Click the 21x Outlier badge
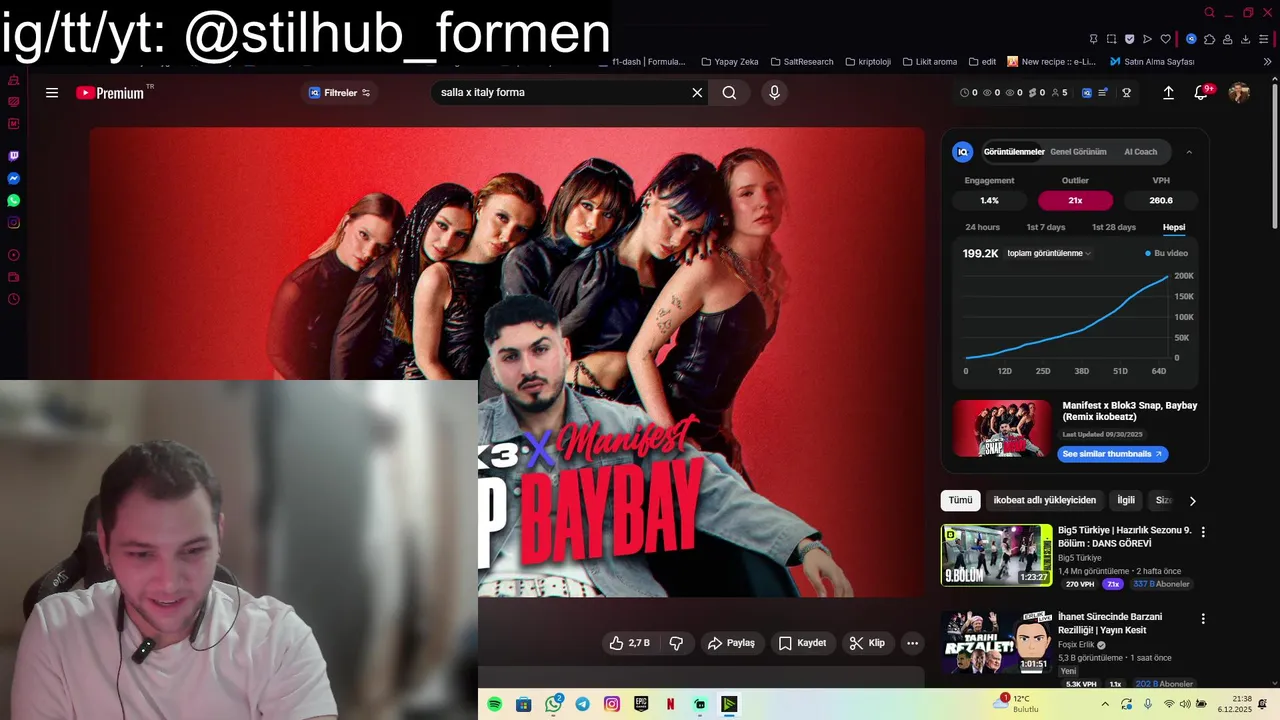 [1075, 200]
